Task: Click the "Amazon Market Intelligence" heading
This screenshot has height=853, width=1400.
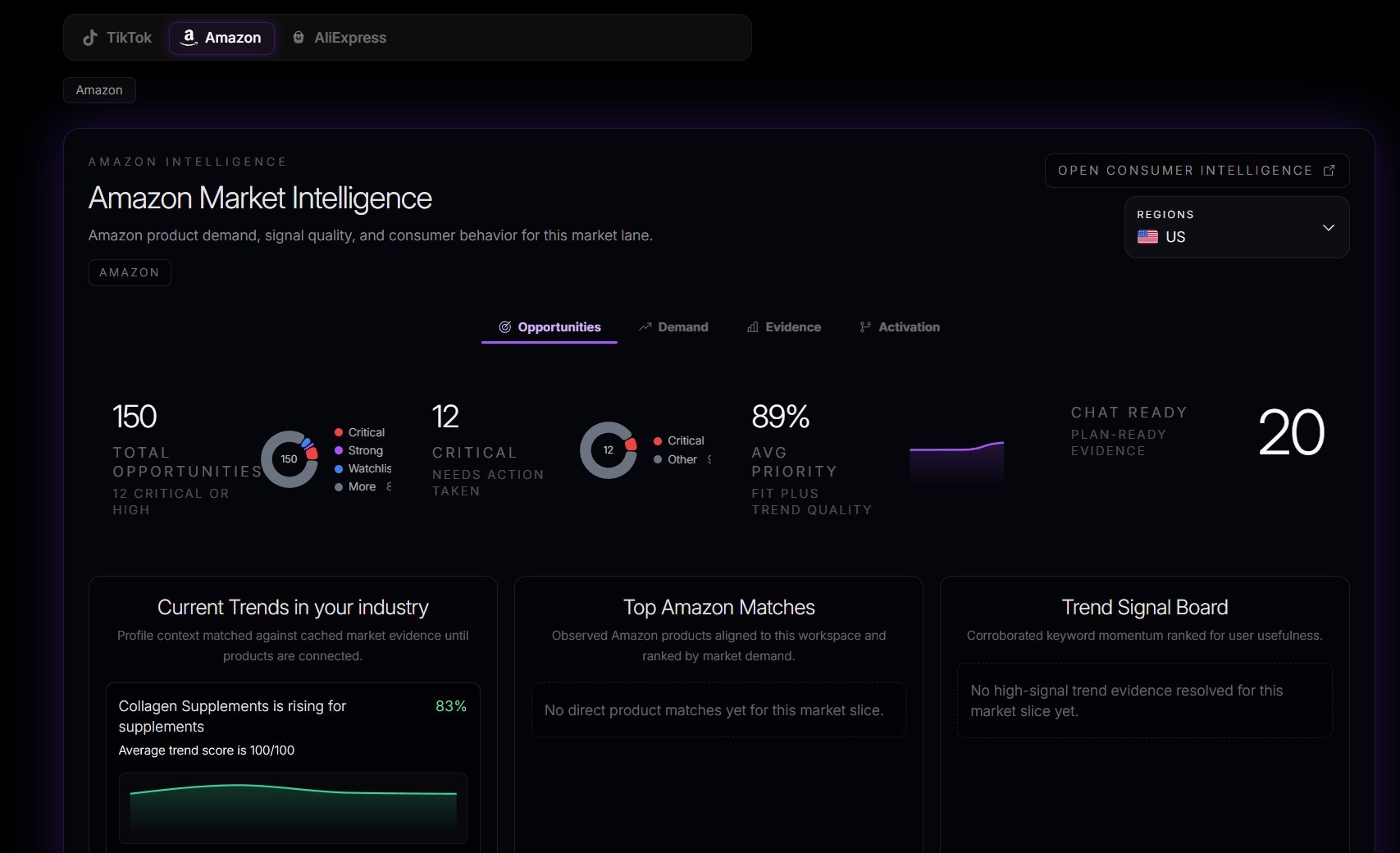Action: (x=260, y=198)
